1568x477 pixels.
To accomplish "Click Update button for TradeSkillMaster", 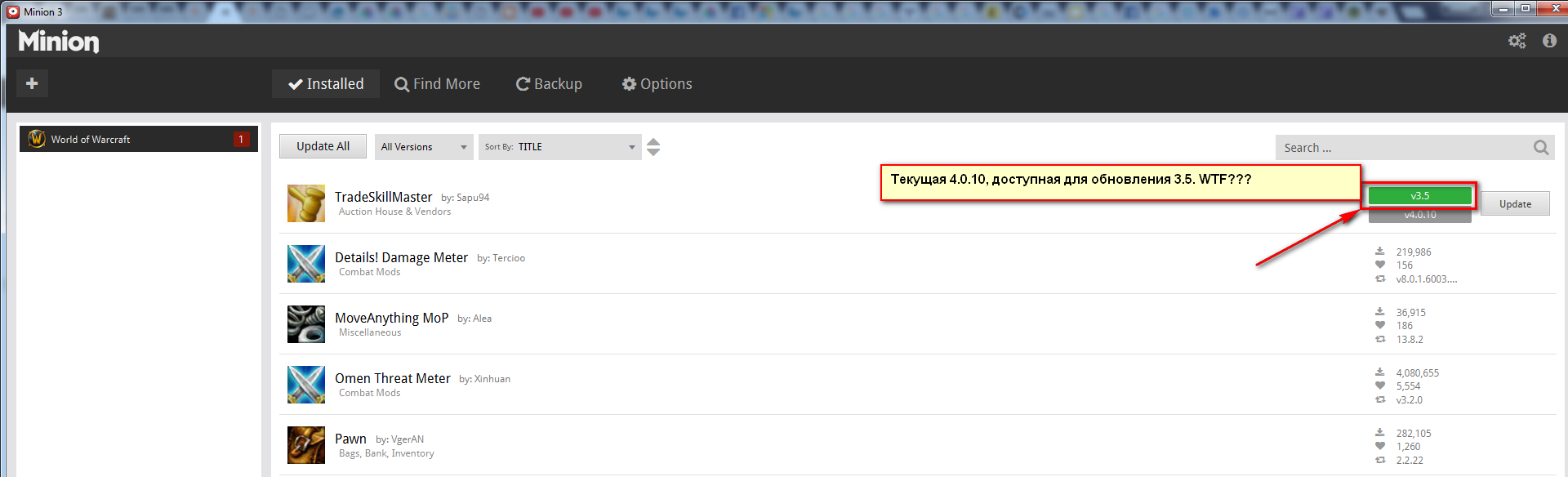I will click(1515, 203).
